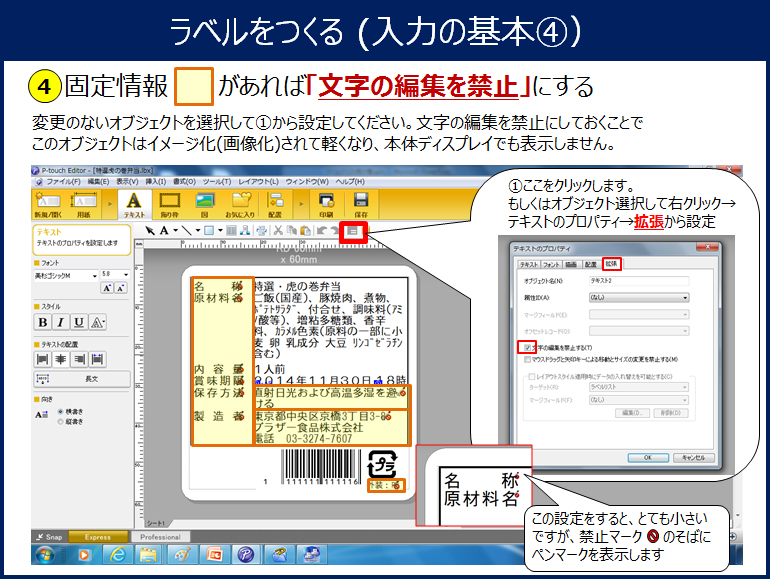Viewport: 770px width, 579px height.
Task: Toggle レイアウトスタイル適用時 data swap checkbox
Action: point(531,377)
